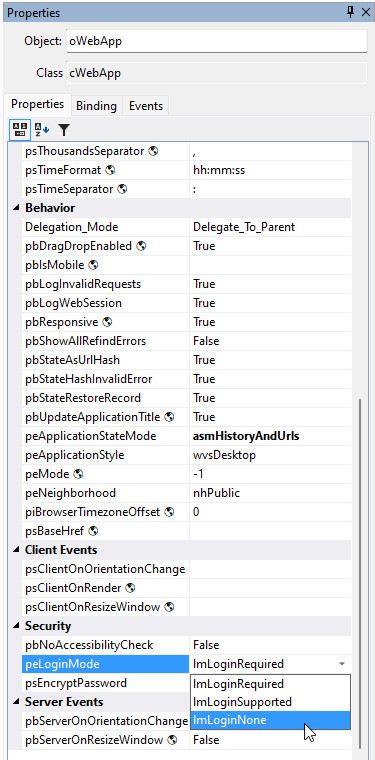Select the pbServerOnOrientationChange property
This screenshot has height=760, width=375.
107,721
